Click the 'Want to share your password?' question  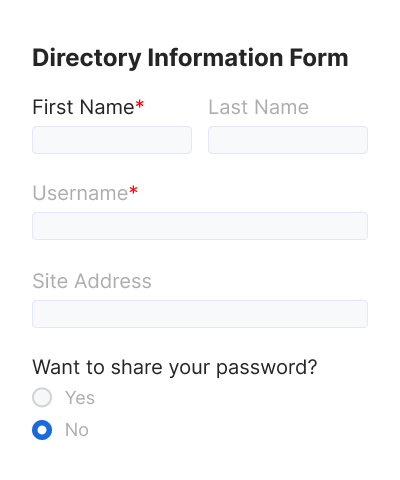175,368
